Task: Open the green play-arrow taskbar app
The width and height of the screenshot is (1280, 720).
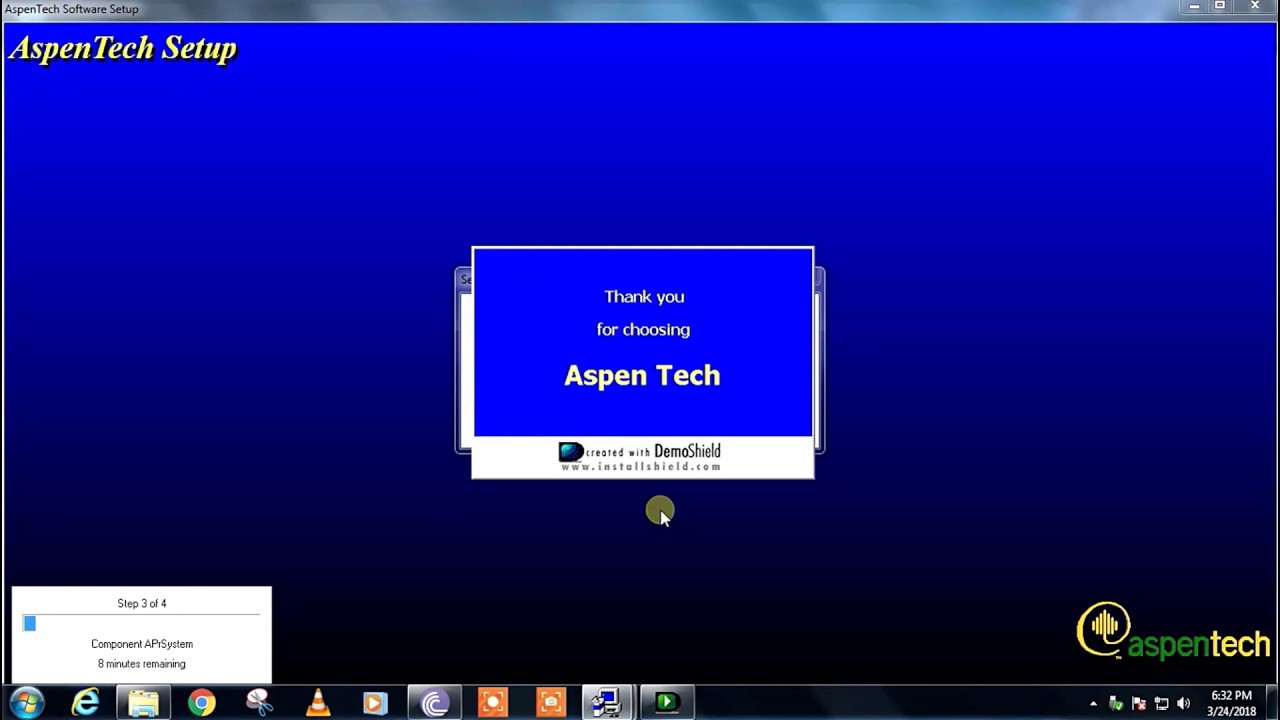Action: click(x=666, y=703)
